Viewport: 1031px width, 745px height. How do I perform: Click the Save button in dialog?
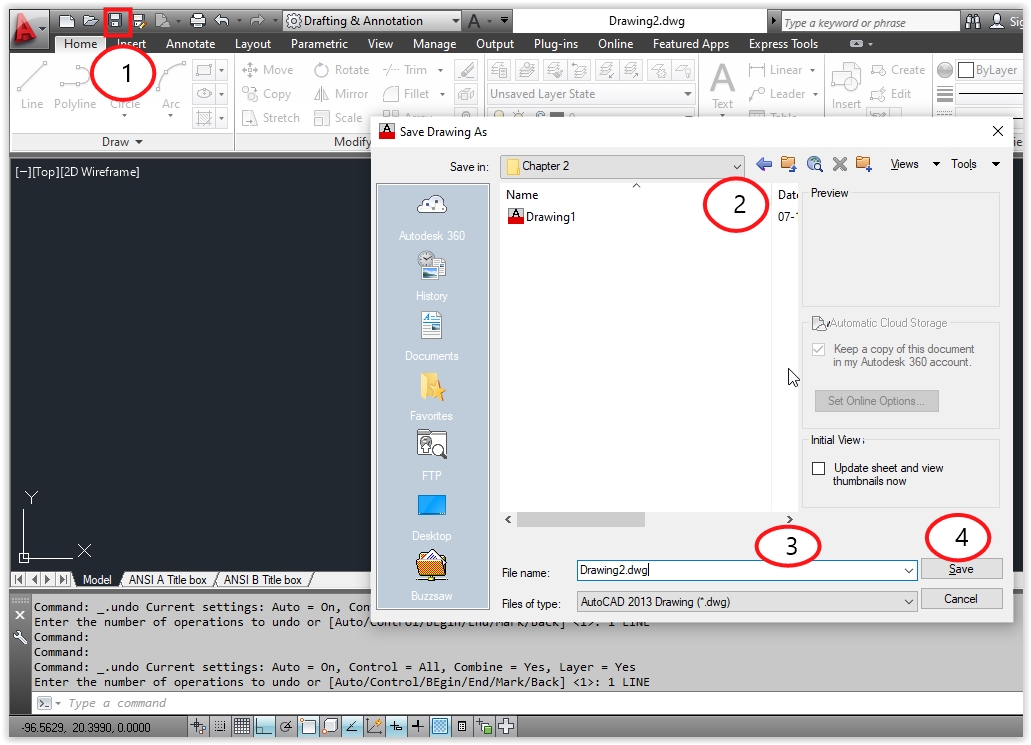coord(961,569)
